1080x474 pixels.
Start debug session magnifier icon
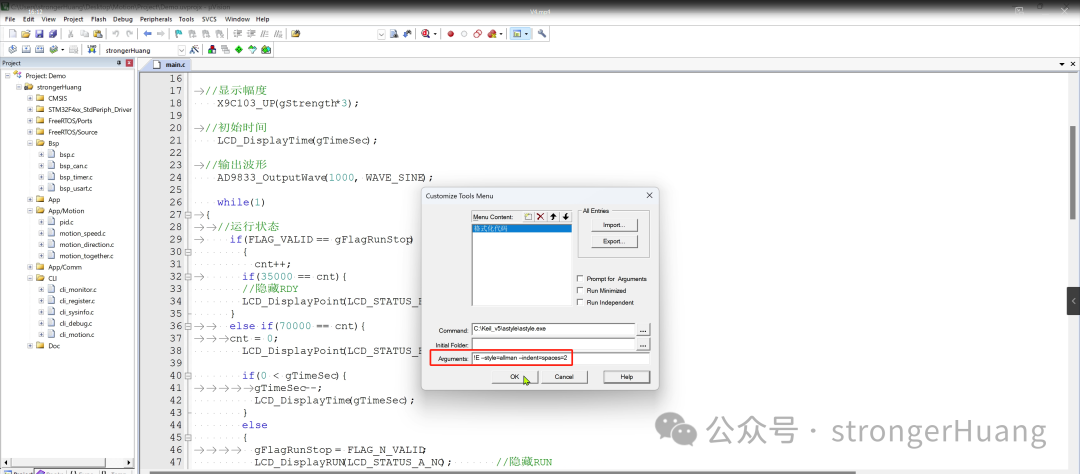coord(425,34)
